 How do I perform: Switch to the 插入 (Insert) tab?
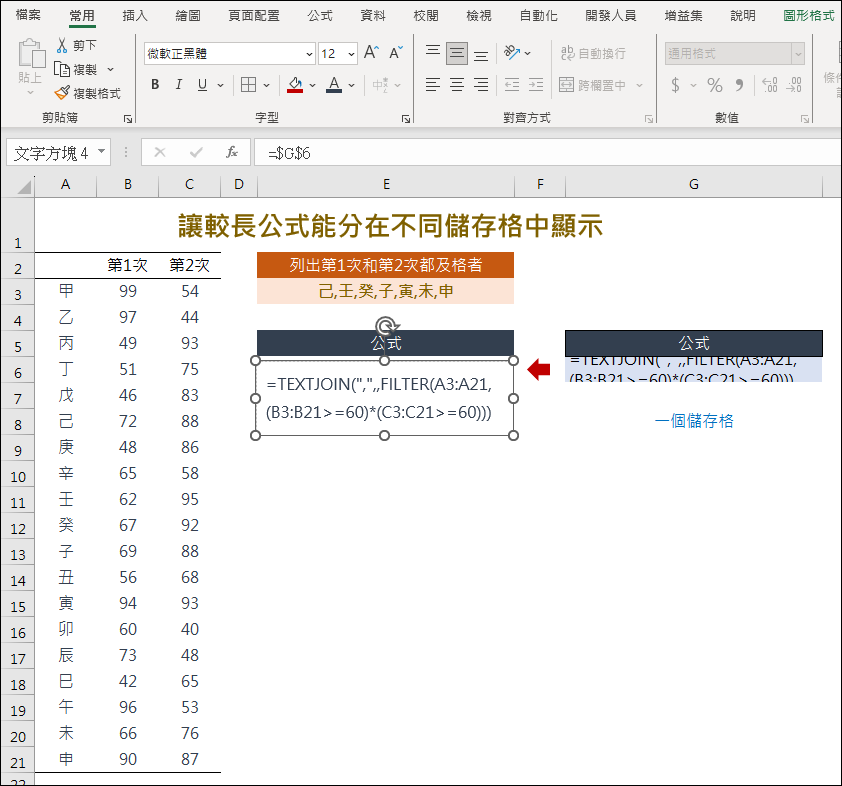135,15
